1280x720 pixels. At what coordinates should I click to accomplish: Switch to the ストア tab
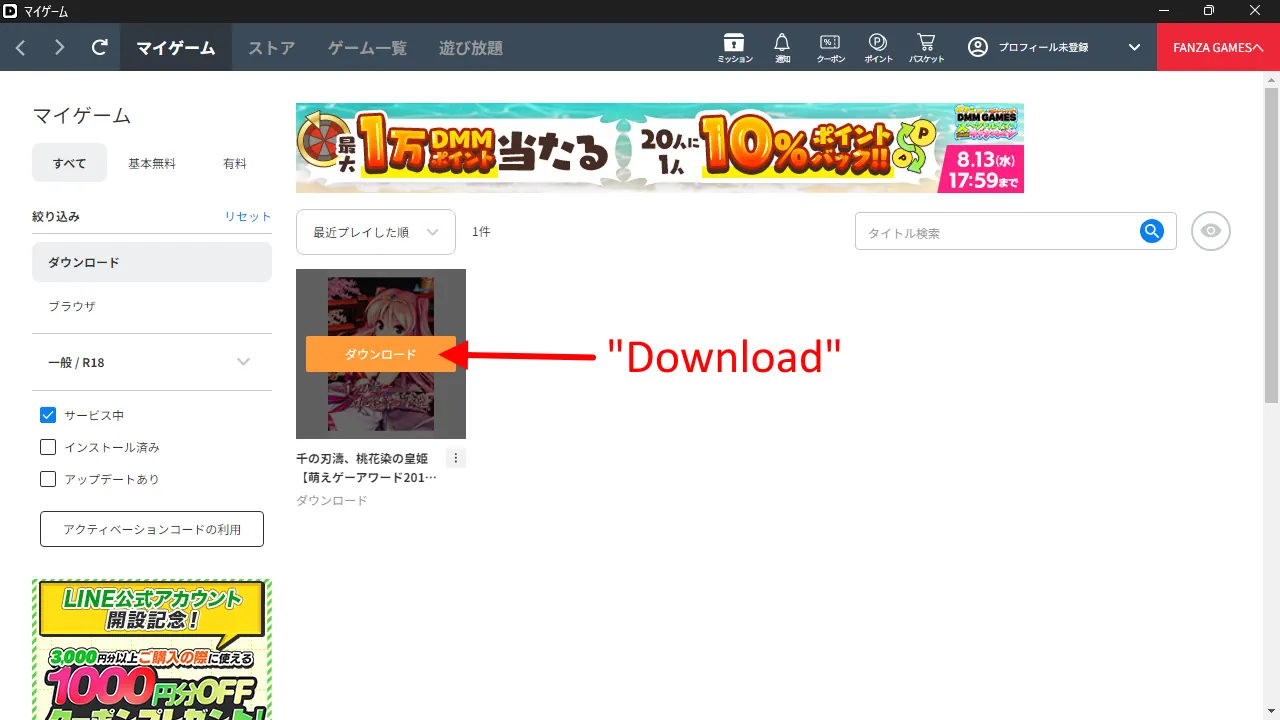271,47
